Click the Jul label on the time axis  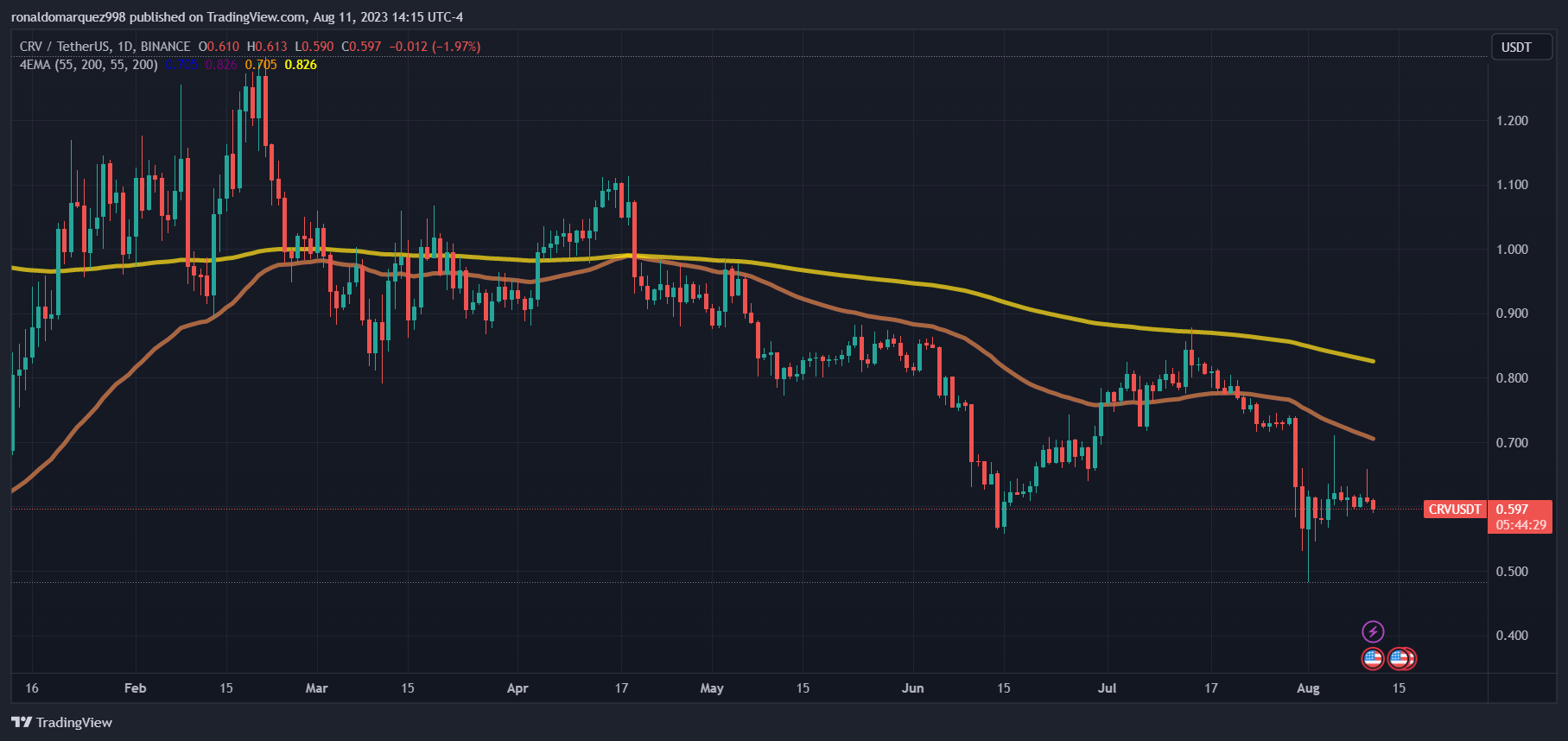tap(1107, 688)
